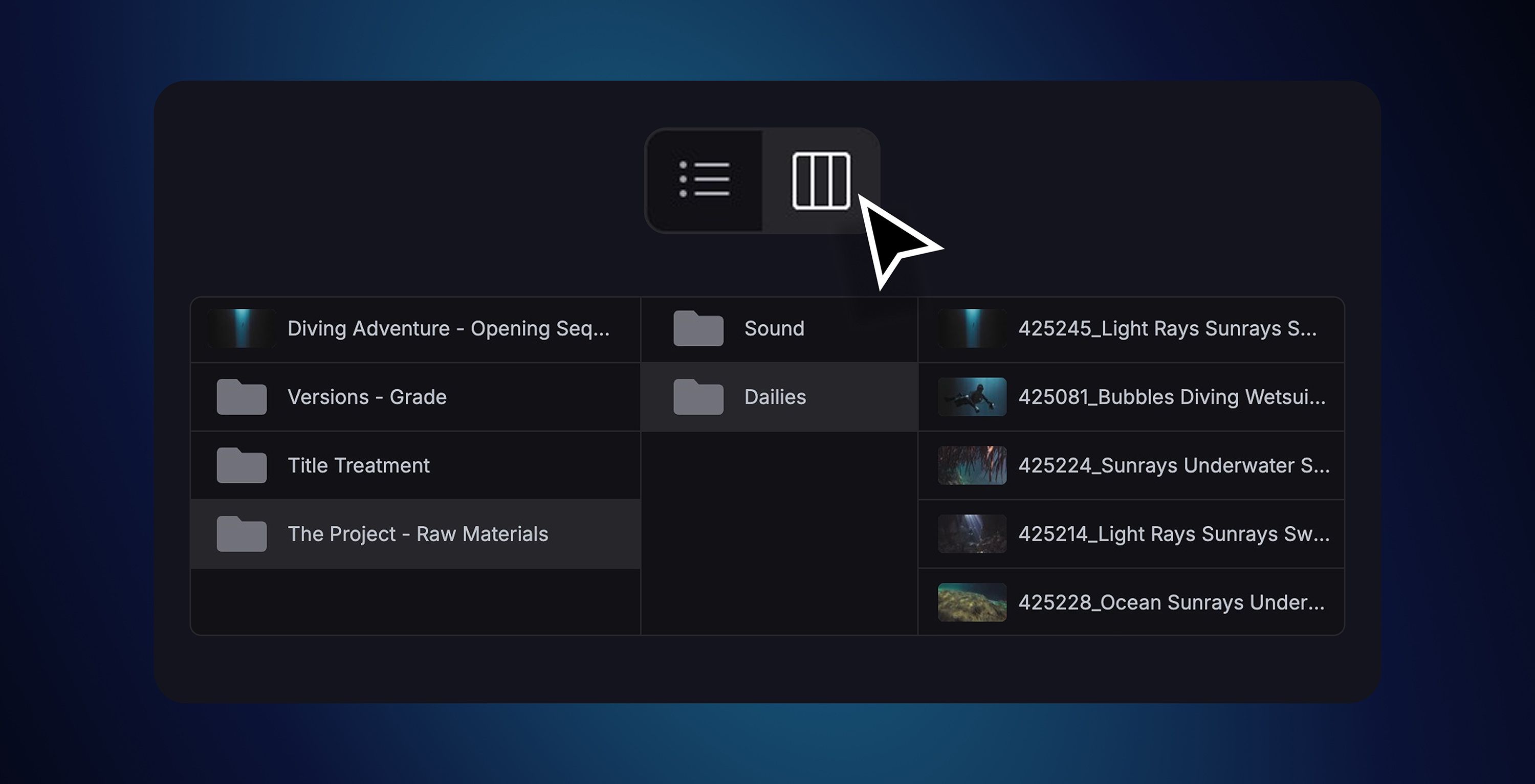Switch to column view layout
Image resolution: width=1535 pixels, height=784 pixels.
[821, 181]
